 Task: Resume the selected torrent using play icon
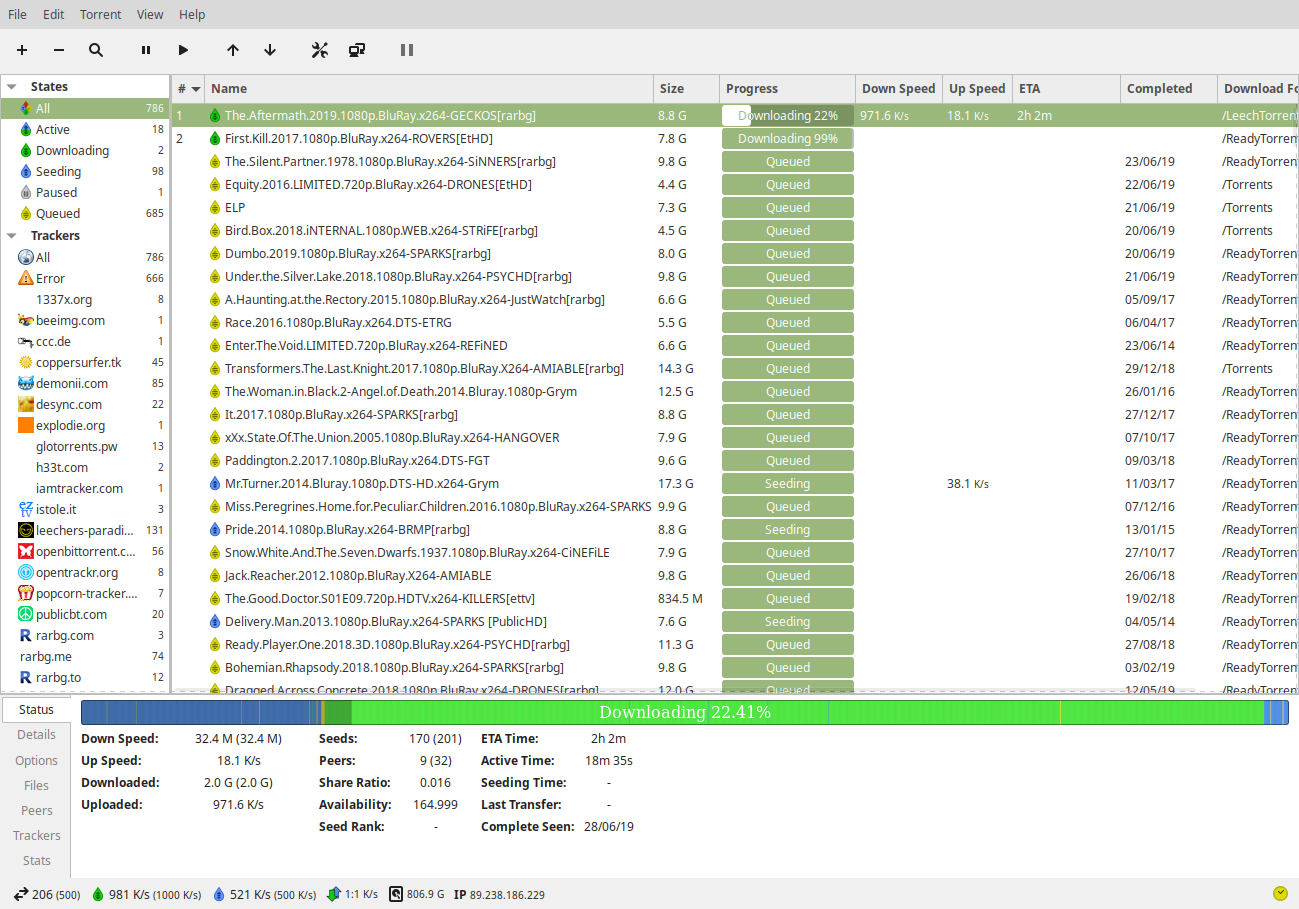tap(183, 50)
